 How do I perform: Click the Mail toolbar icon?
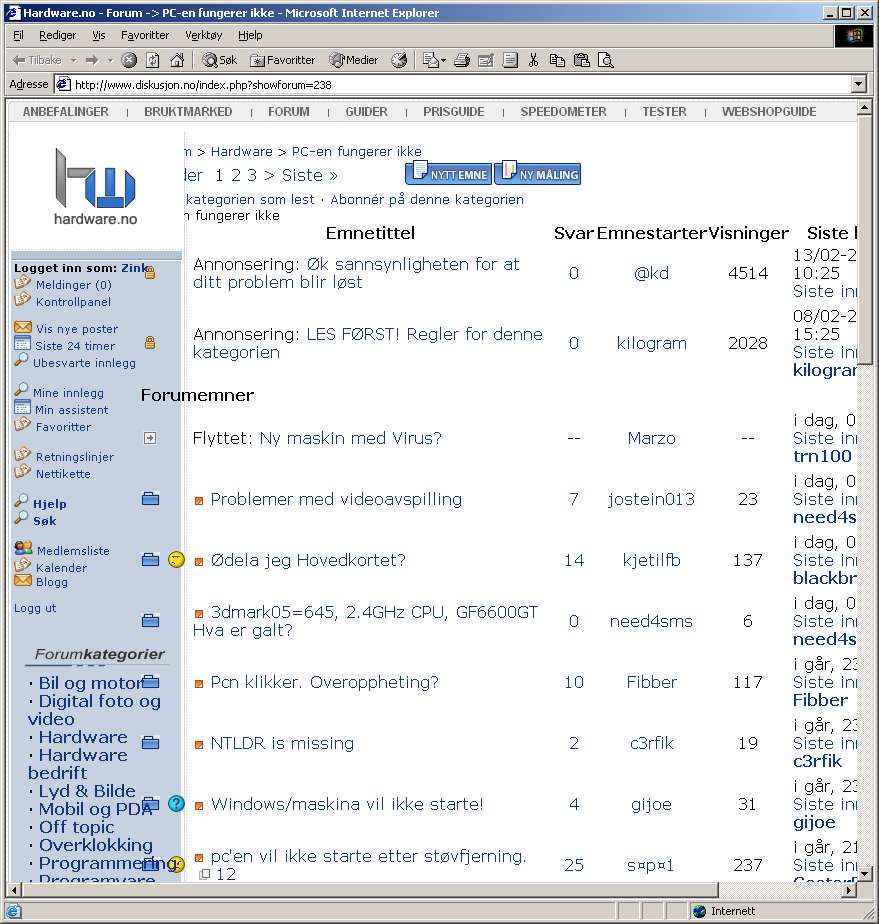(431, 60)
